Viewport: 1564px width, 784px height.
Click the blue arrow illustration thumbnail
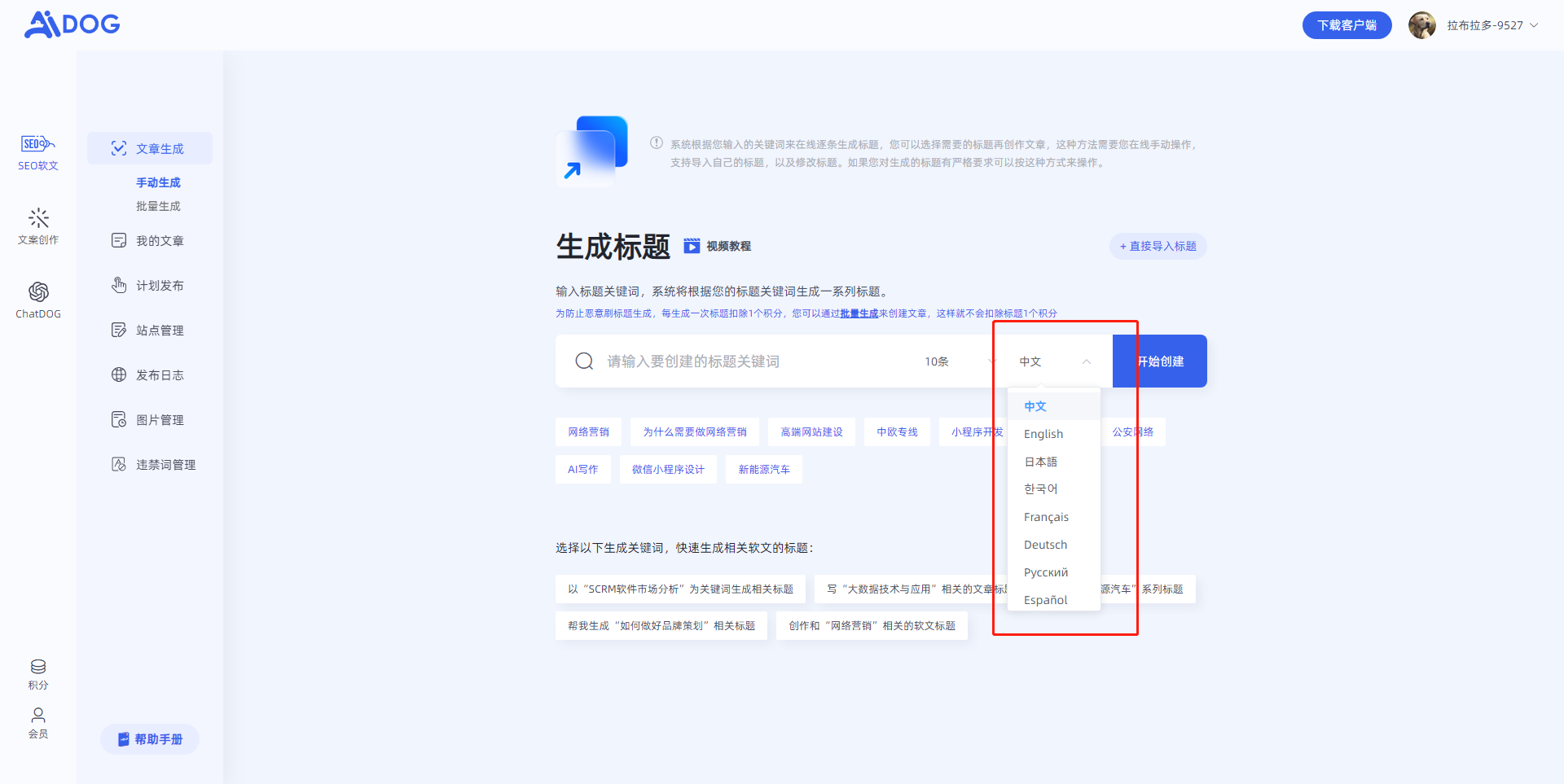click(593, 151)
